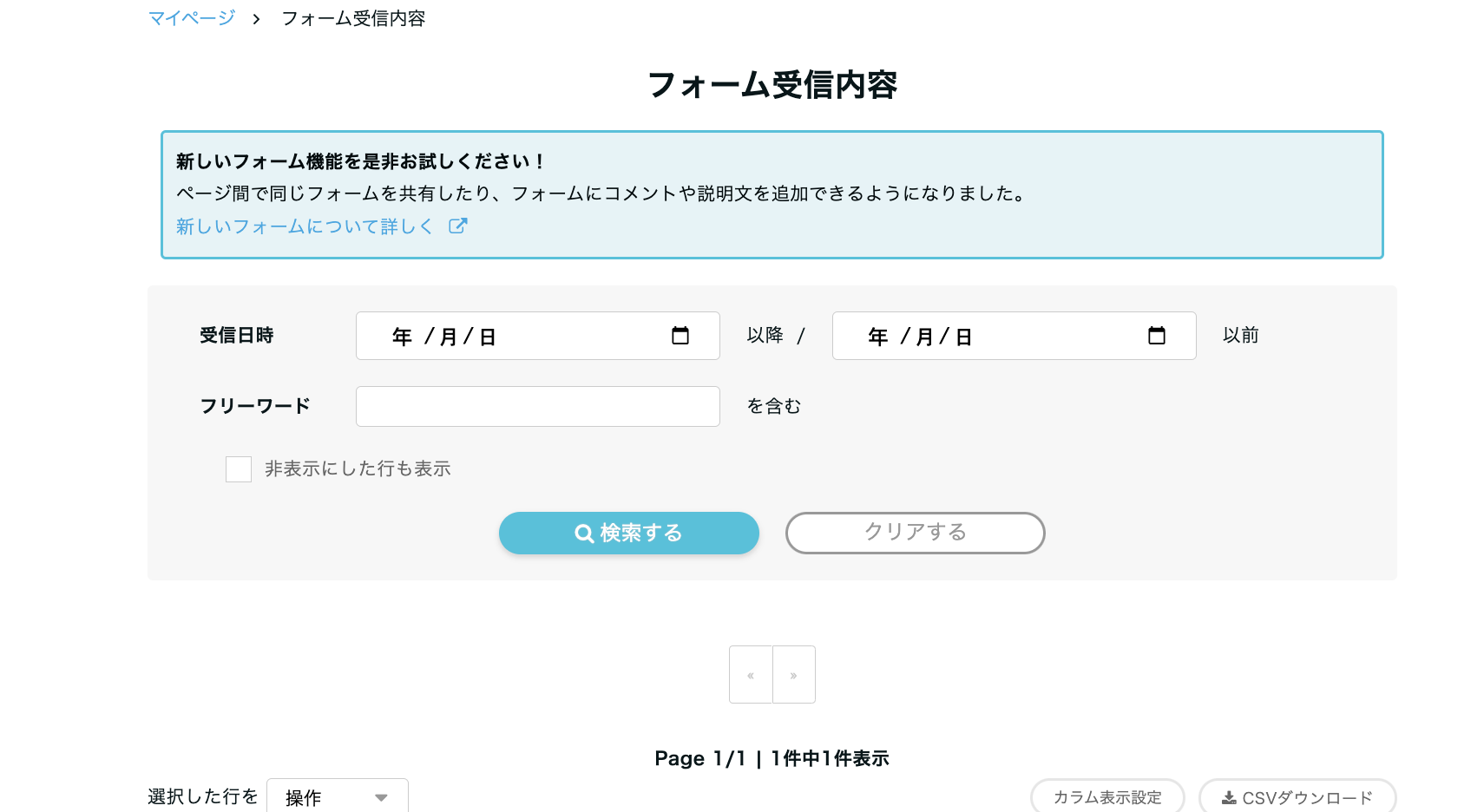Viewport: 1484px width, 812px height.
Task: Go to the previous page with «
Action: (751, 675)
